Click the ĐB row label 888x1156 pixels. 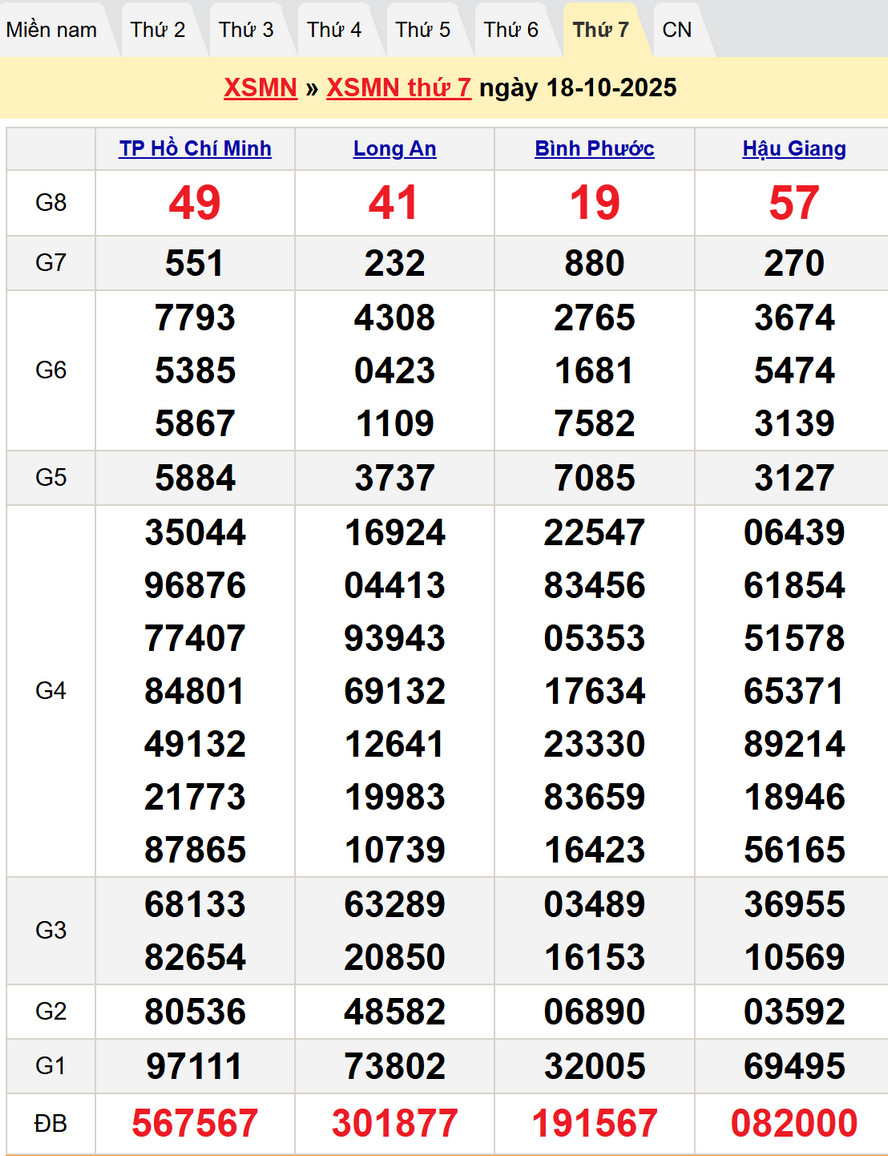[51, 1123]
